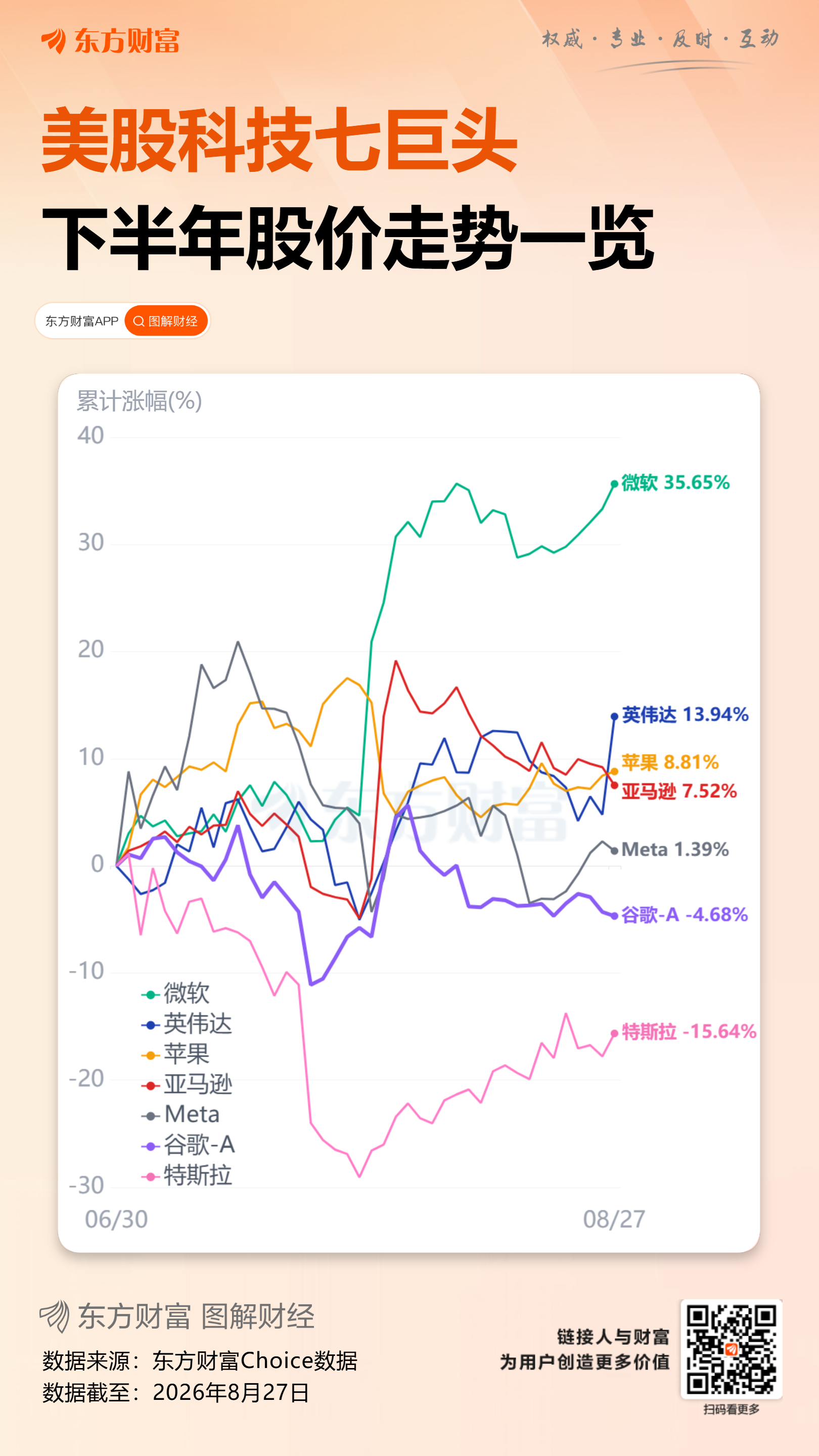Click the 图解财经 orange button

[166, 321]
